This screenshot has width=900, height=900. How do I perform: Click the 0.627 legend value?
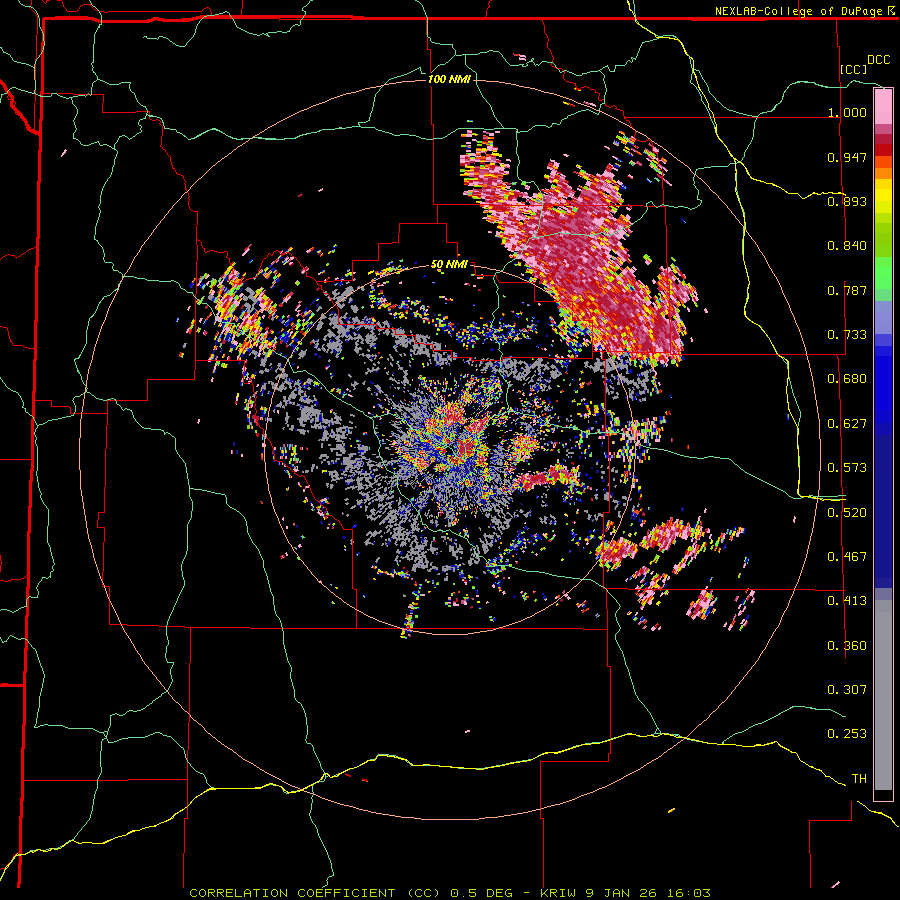point(847,424)
